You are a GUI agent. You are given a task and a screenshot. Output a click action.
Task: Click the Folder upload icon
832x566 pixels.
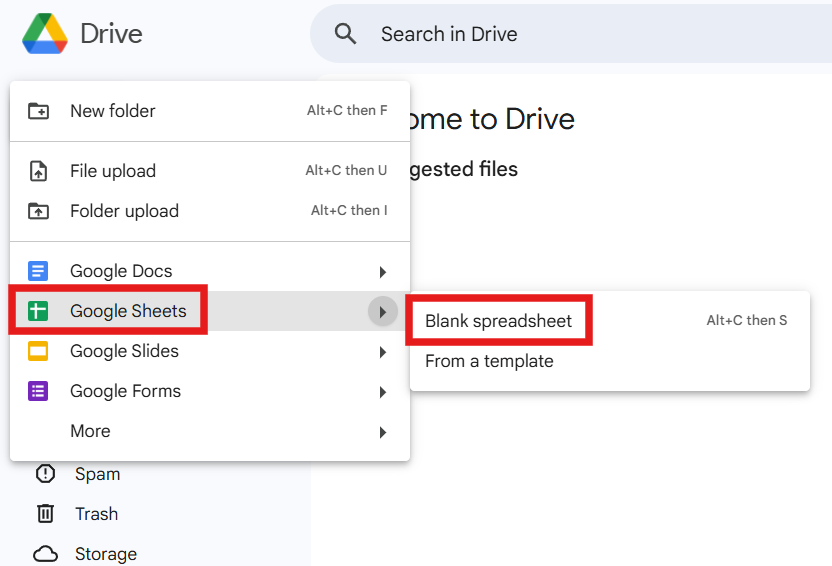[38, 211]
